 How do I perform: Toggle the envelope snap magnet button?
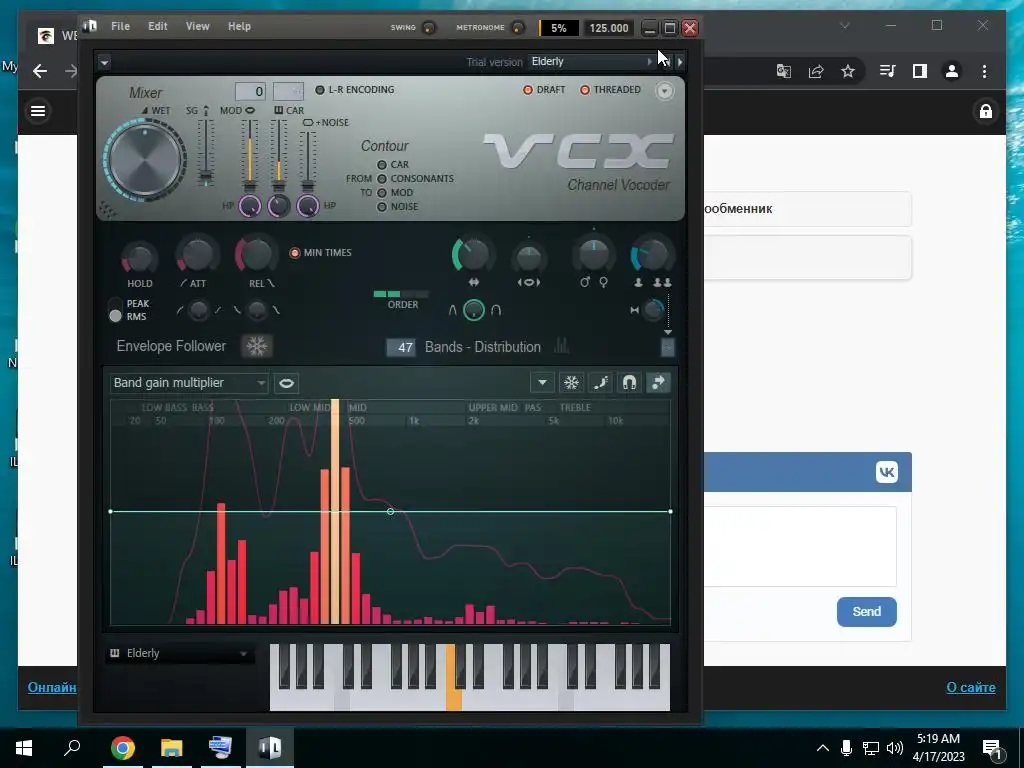pyautogui.click(x=629, y=383)
